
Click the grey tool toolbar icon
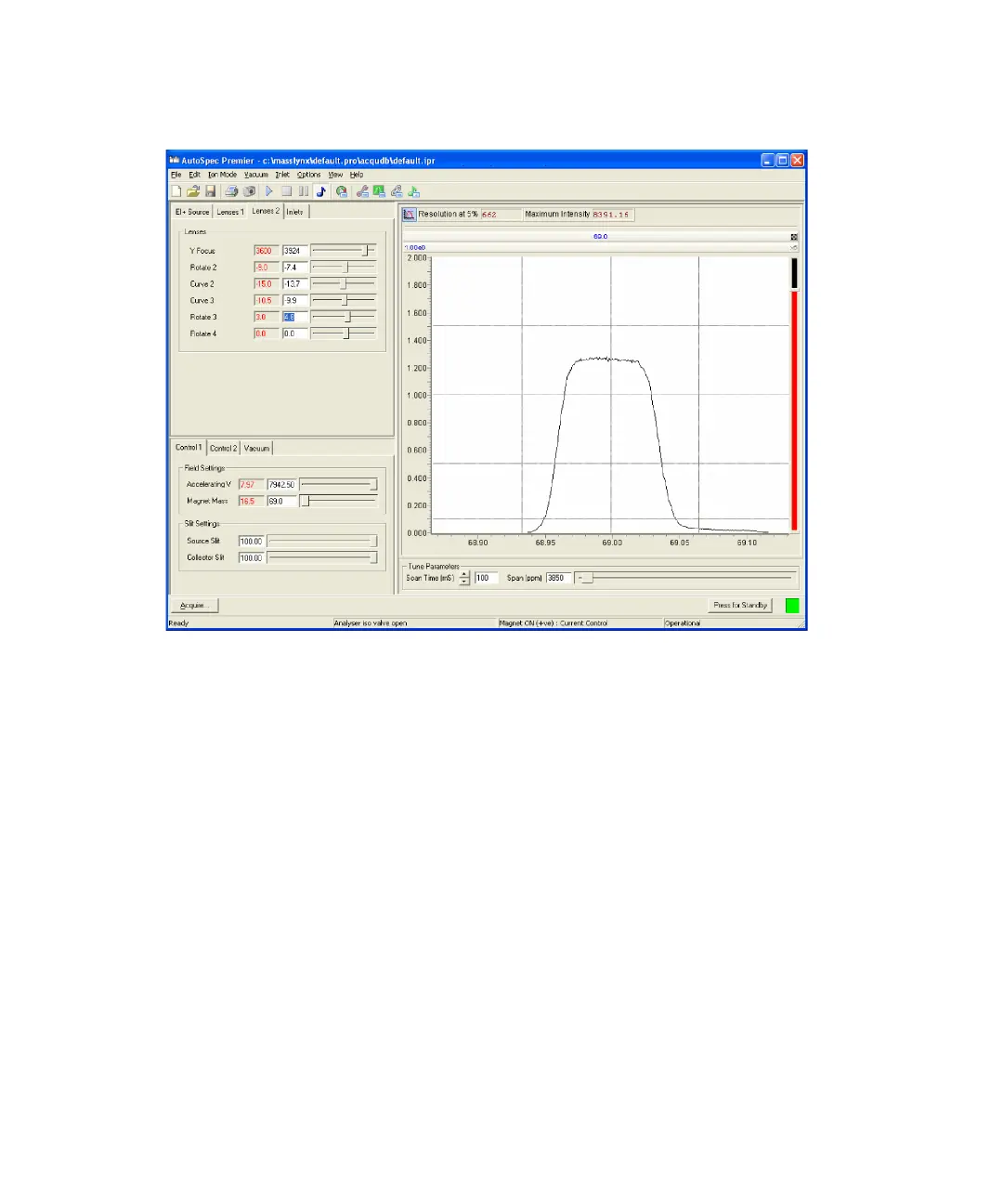(x=397, y=191)
